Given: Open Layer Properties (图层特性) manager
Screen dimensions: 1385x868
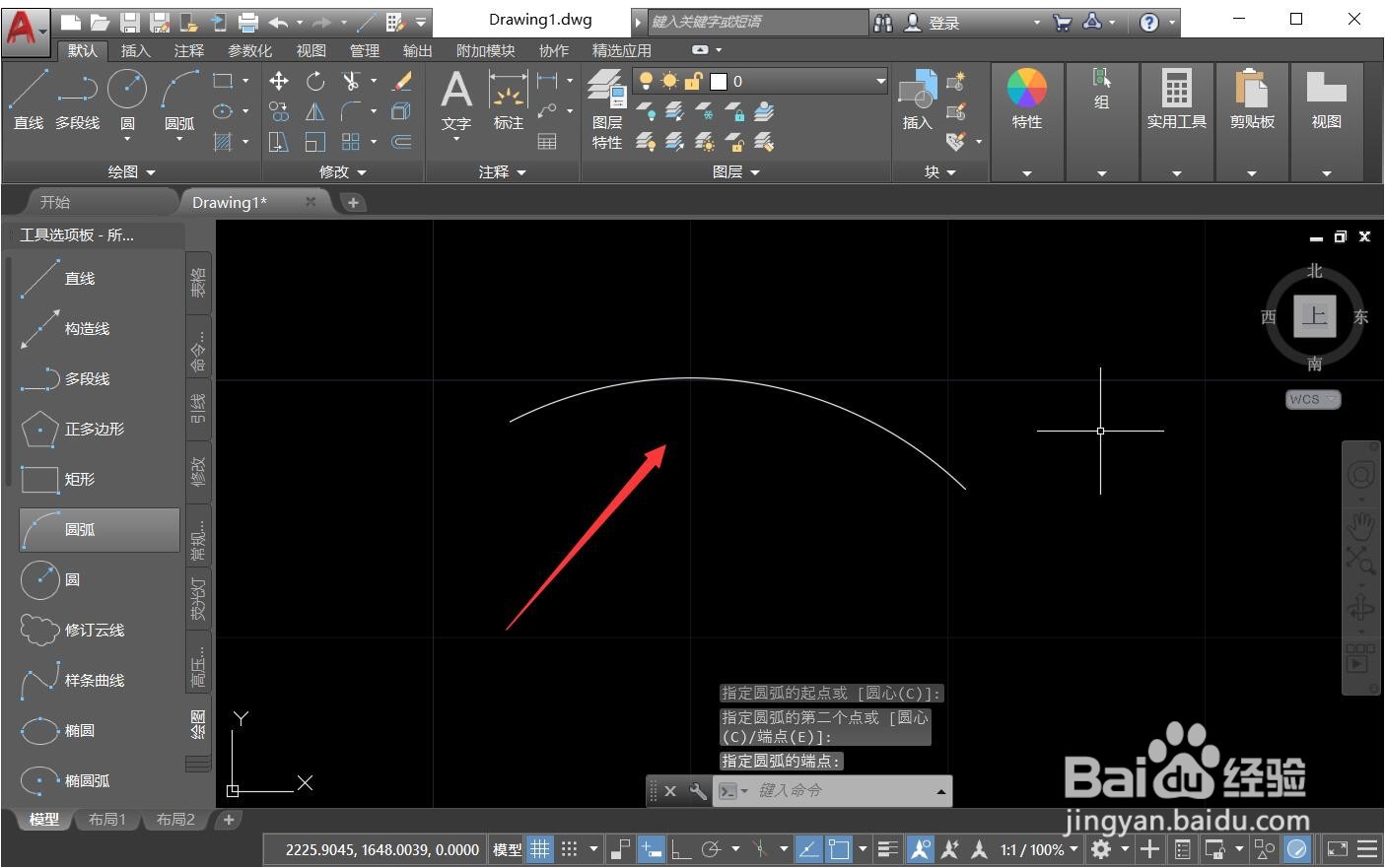Looking at the screenshot, I should pyautogui.click(x=607, y=108).
